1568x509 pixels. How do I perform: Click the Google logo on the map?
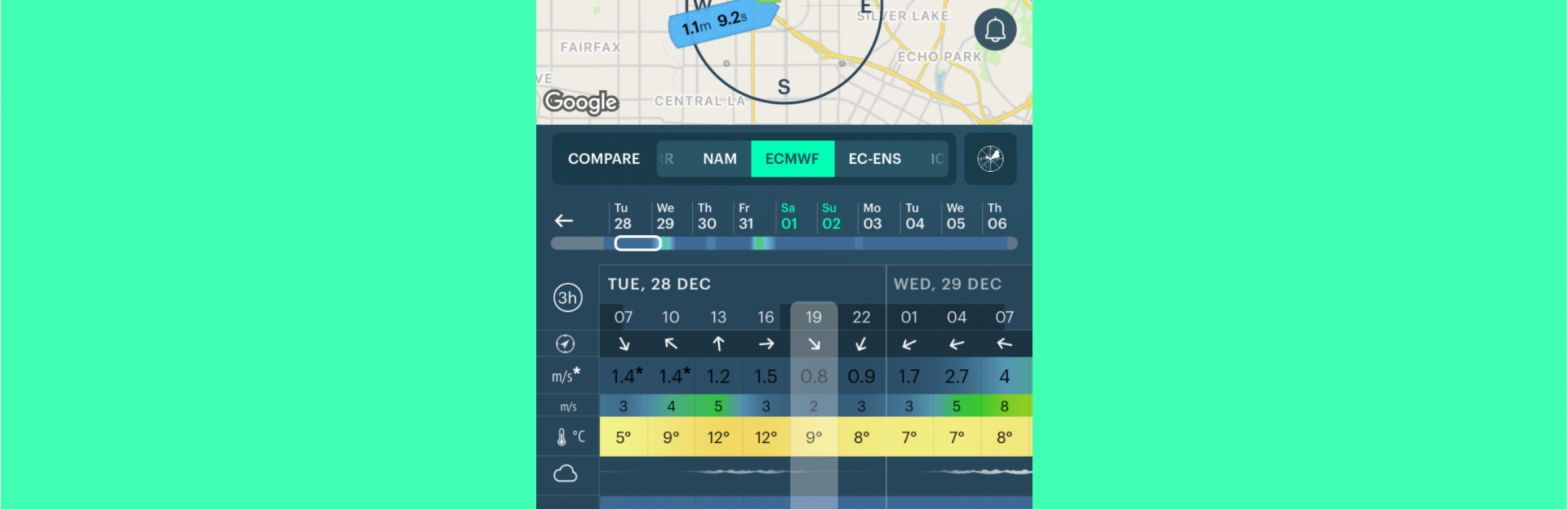click(581, 103)
